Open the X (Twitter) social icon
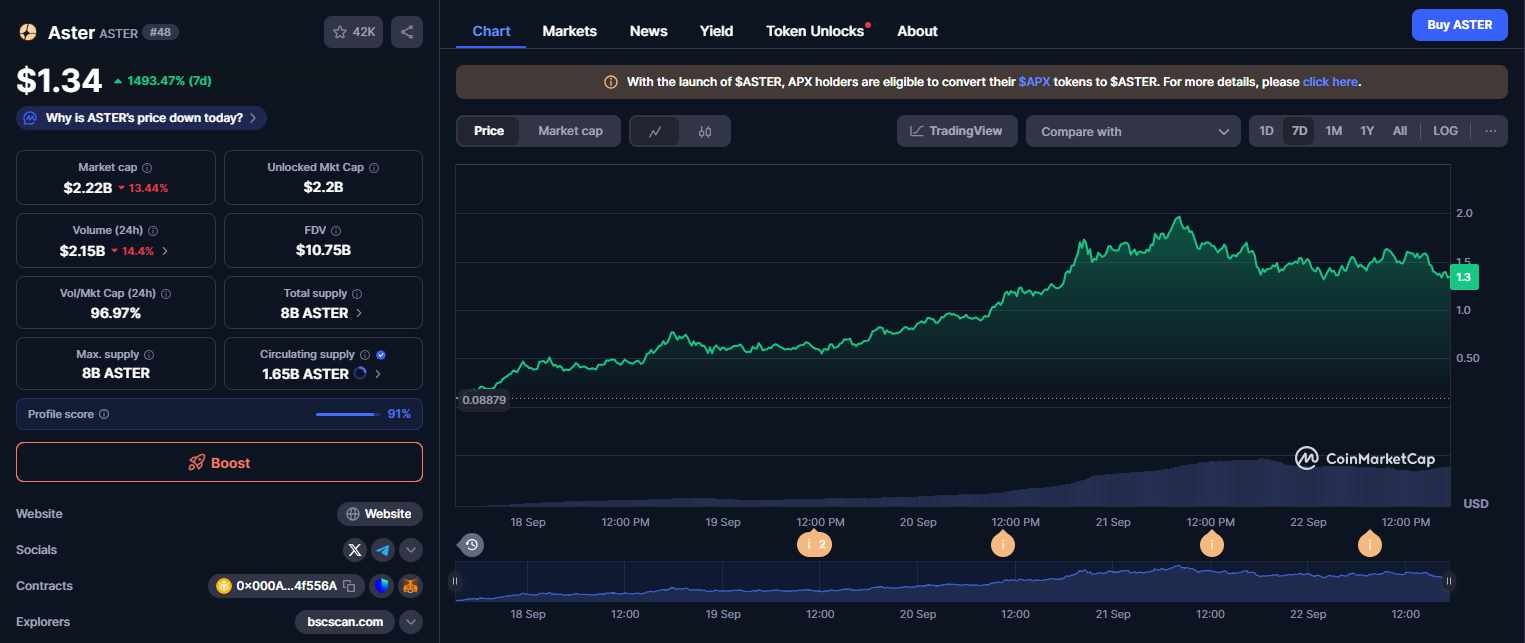Screen dimensions: 1525x643 tap(355, 550)
